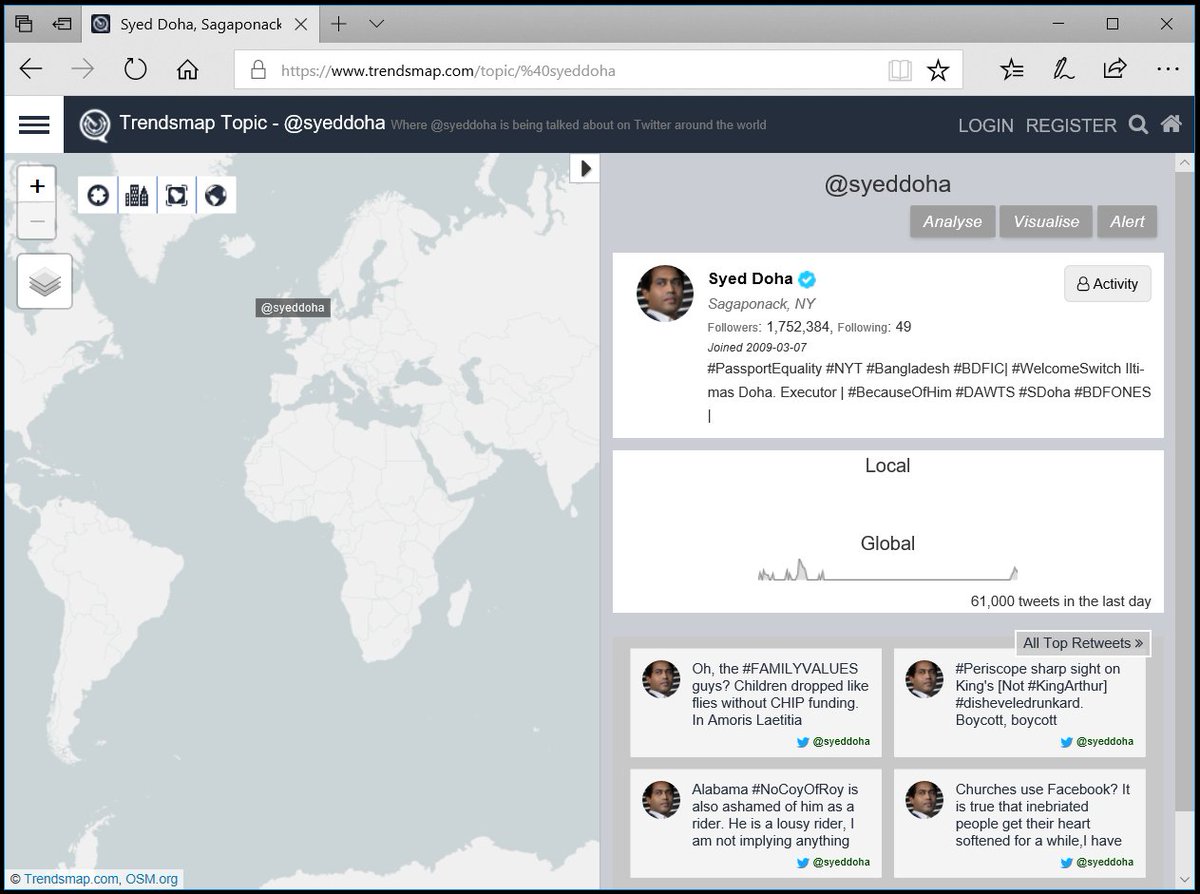Click @syeddoha link under Periscope tweet
The height and width of the screenshot is (894, 1200).
pyautogui.click(x=1104, y=742)
